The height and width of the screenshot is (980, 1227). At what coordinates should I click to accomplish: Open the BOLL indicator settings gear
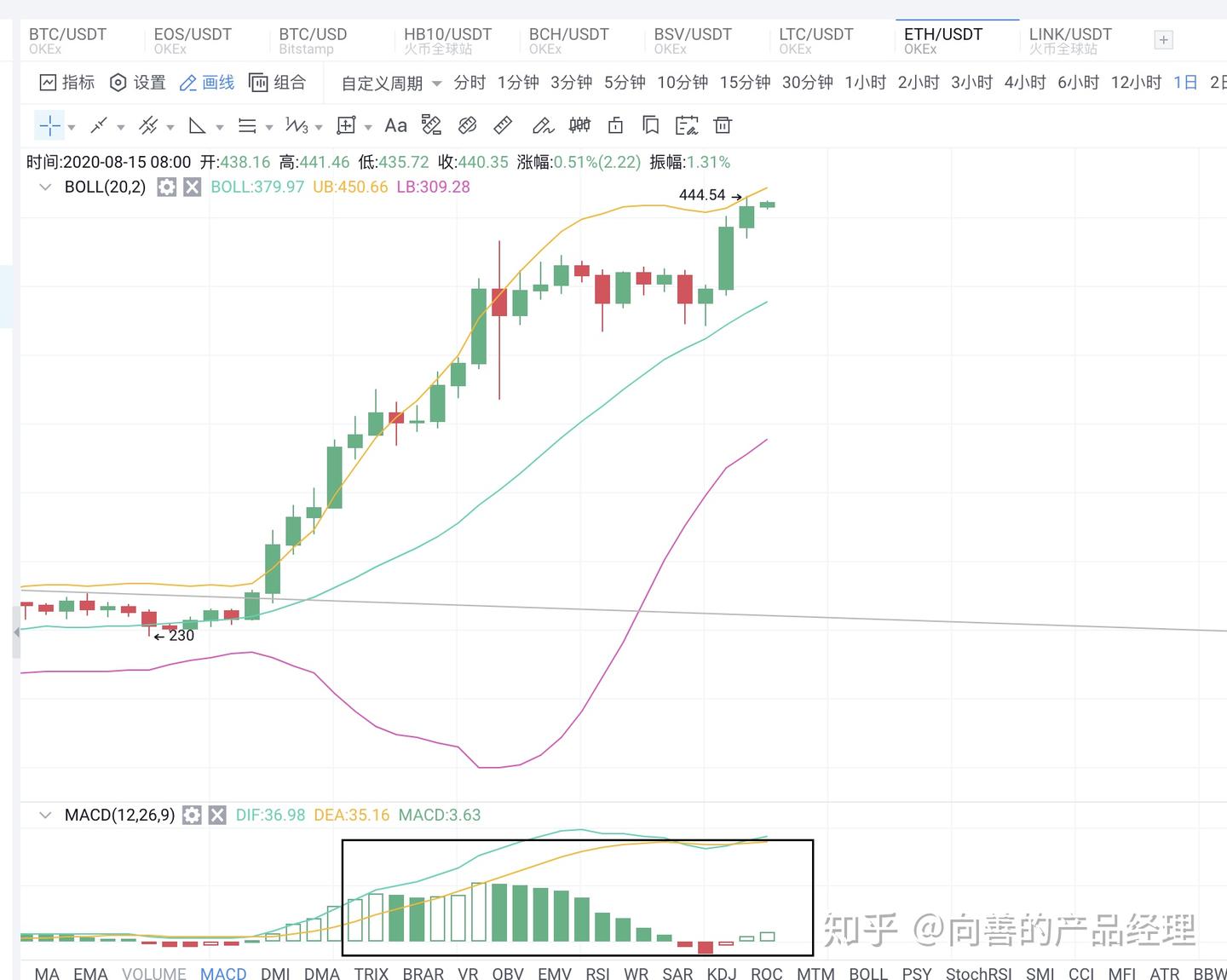167,187
